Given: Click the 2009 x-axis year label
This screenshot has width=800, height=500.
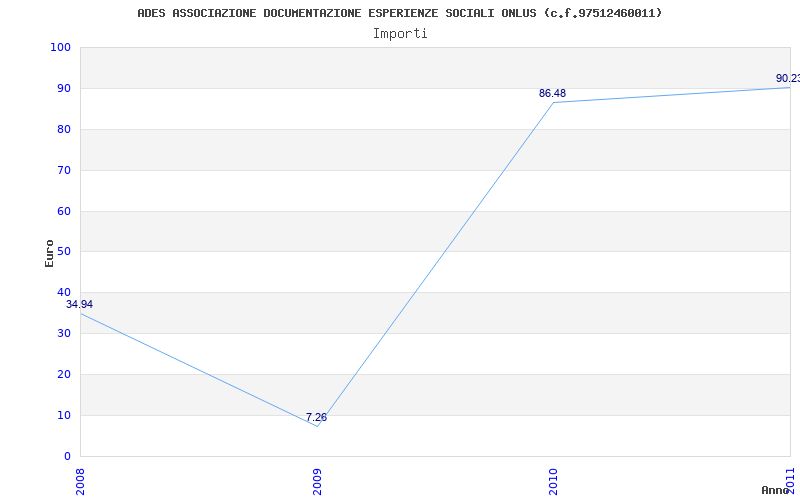Looking at the screenshot, I should 317,480.
